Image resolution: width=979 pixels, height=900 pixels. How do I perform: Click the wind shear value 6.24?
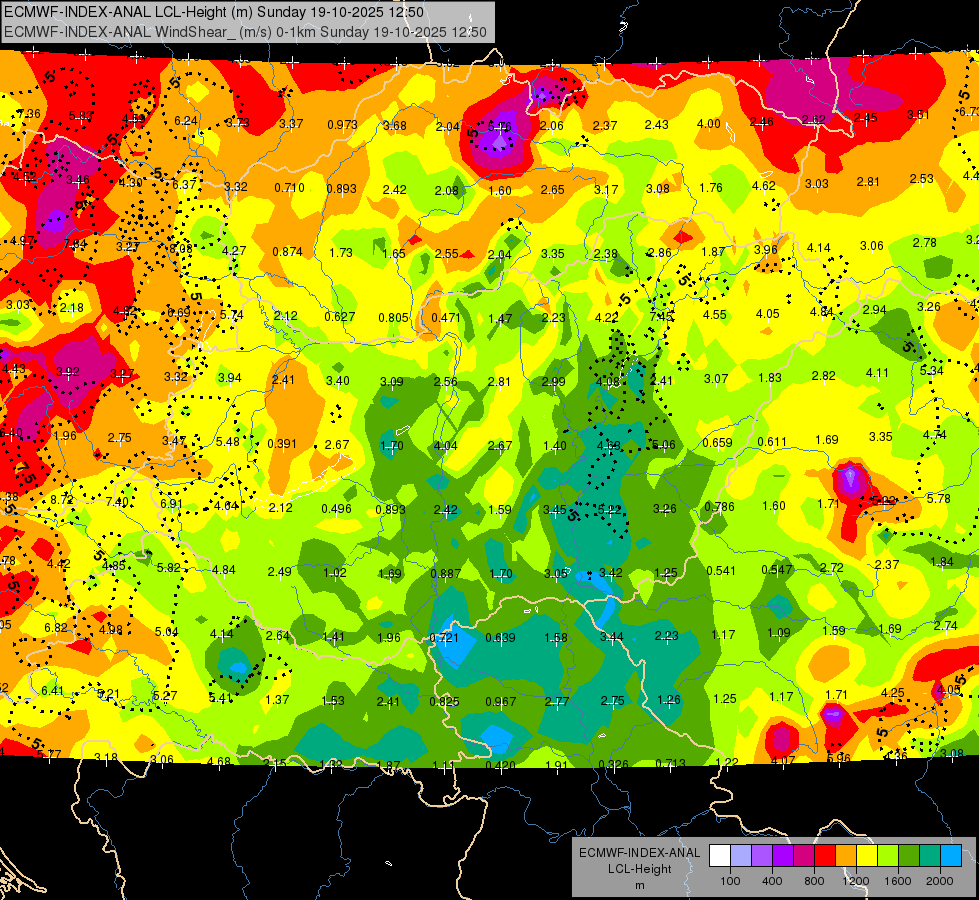185,121
